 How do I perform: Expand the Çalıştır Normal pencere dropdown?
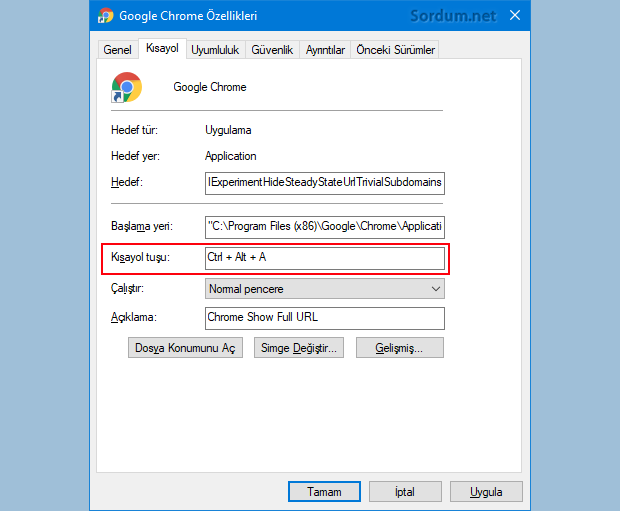tap(325, 289)
